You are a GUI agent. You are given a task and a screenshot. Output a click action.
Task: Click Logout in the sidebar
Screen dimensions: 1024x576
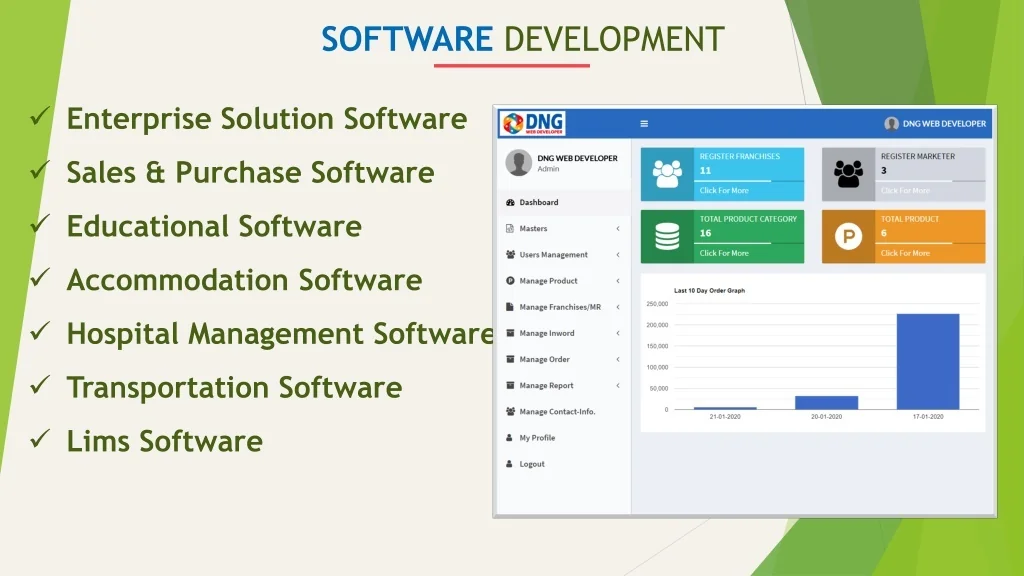[x=532, y=464]
